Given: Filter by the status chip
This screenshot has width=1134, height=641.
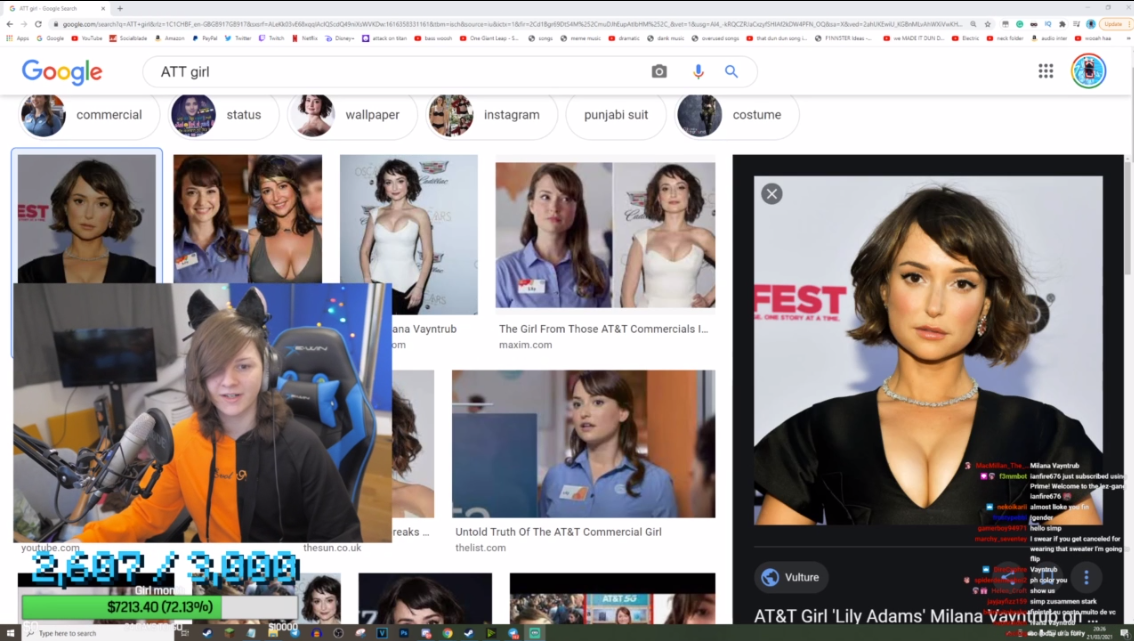Looking at the screenshot, I should (223, 115).
